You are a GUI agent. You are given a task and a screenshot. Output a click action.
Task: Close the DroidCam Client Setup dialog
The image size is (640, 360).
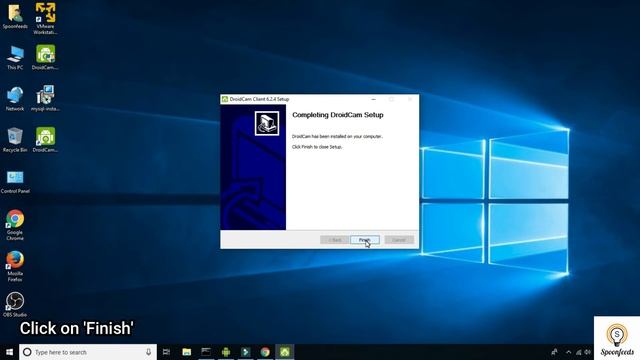(410, 99)
